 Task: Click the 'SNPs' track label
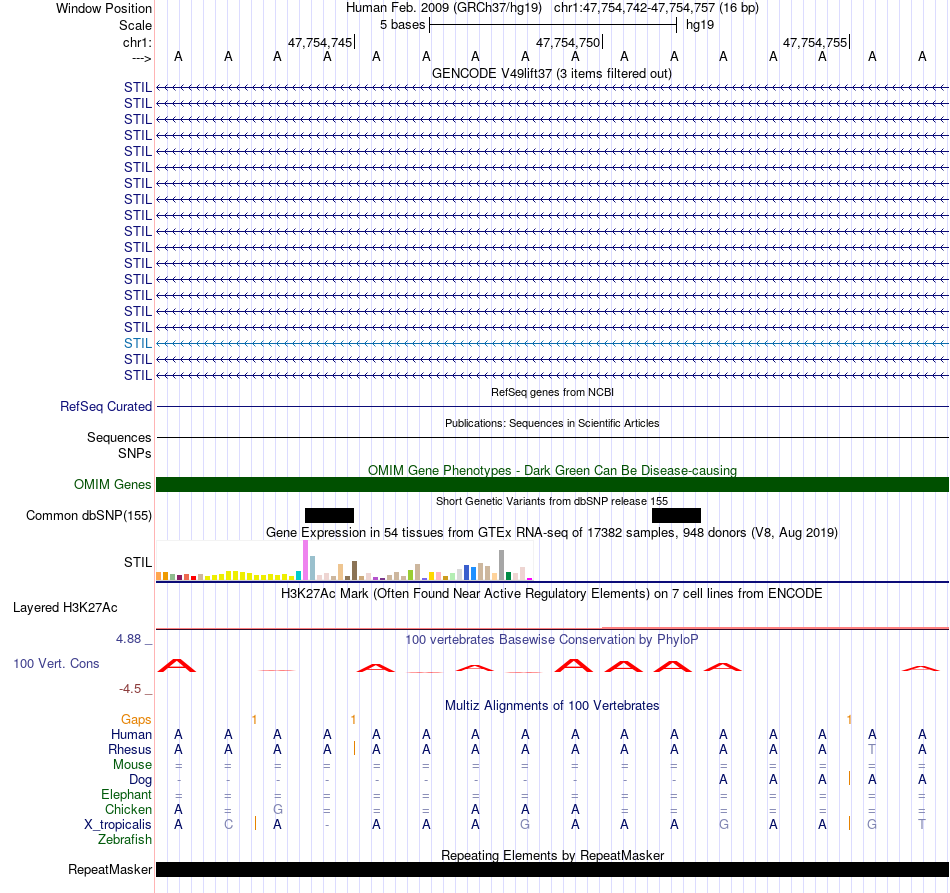pos(135,453)
